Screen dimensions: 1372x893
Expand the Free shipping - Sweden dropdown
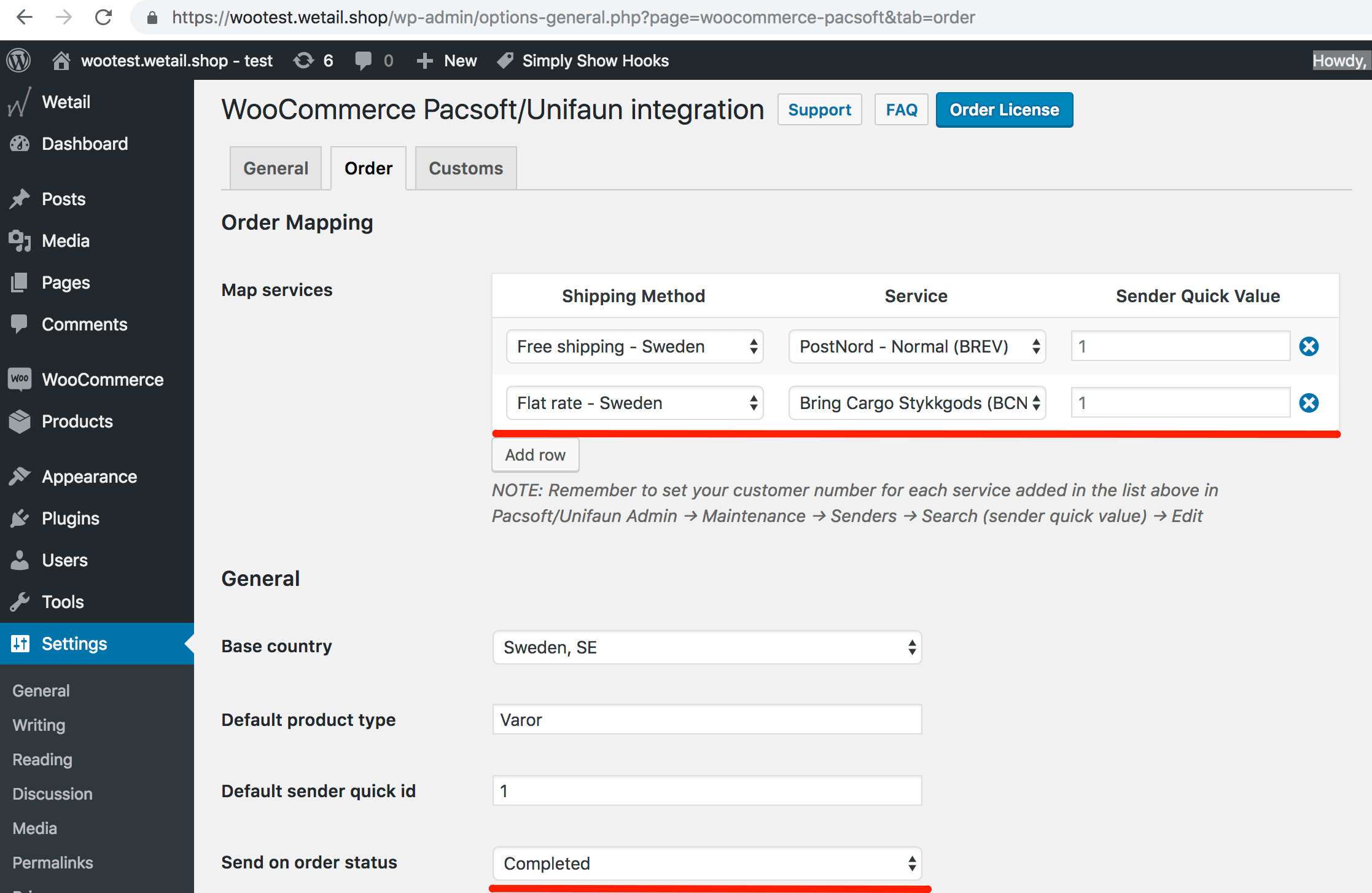coord(634,346)
